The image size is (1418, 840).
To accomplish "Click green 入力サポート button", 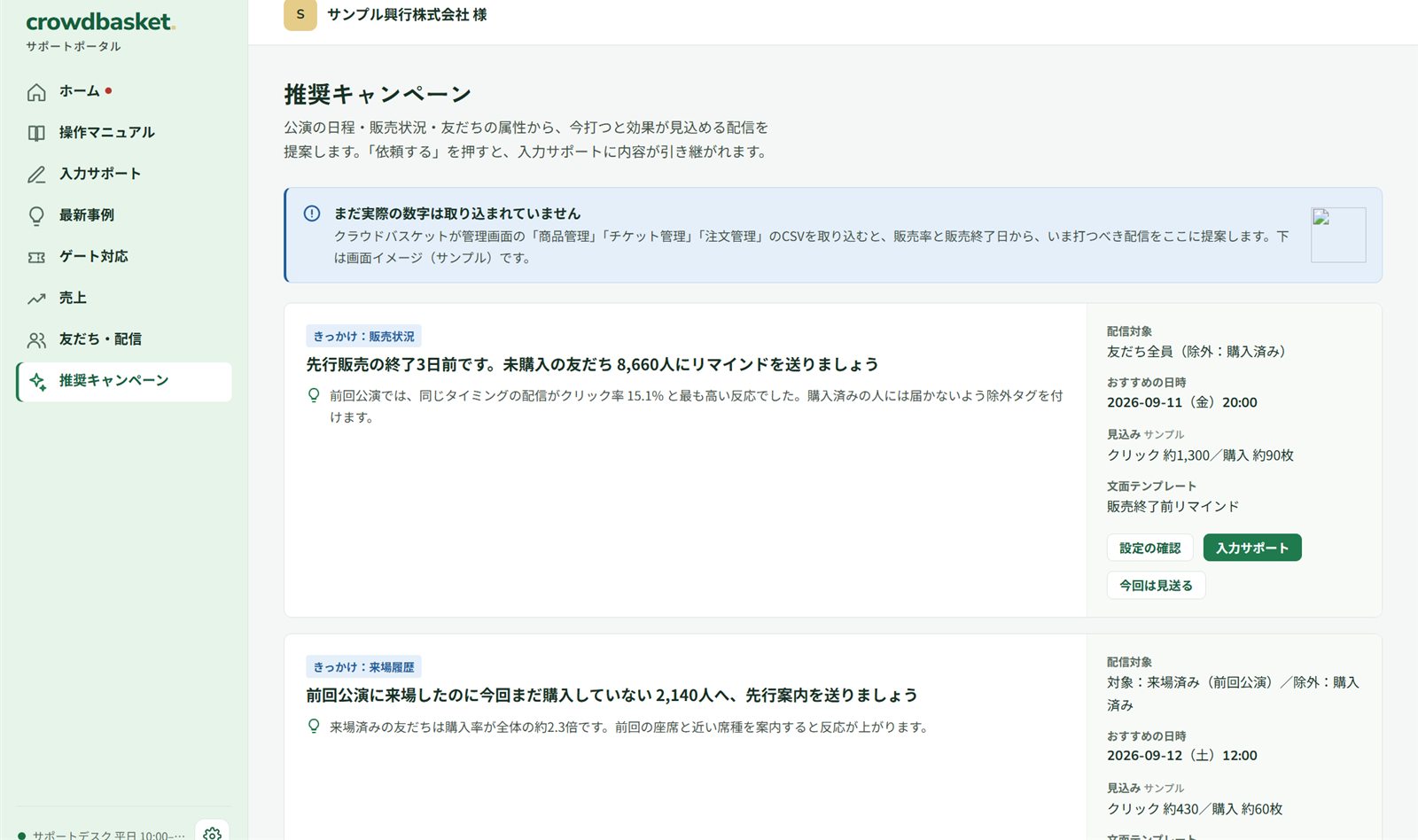I will [1252, 548].
